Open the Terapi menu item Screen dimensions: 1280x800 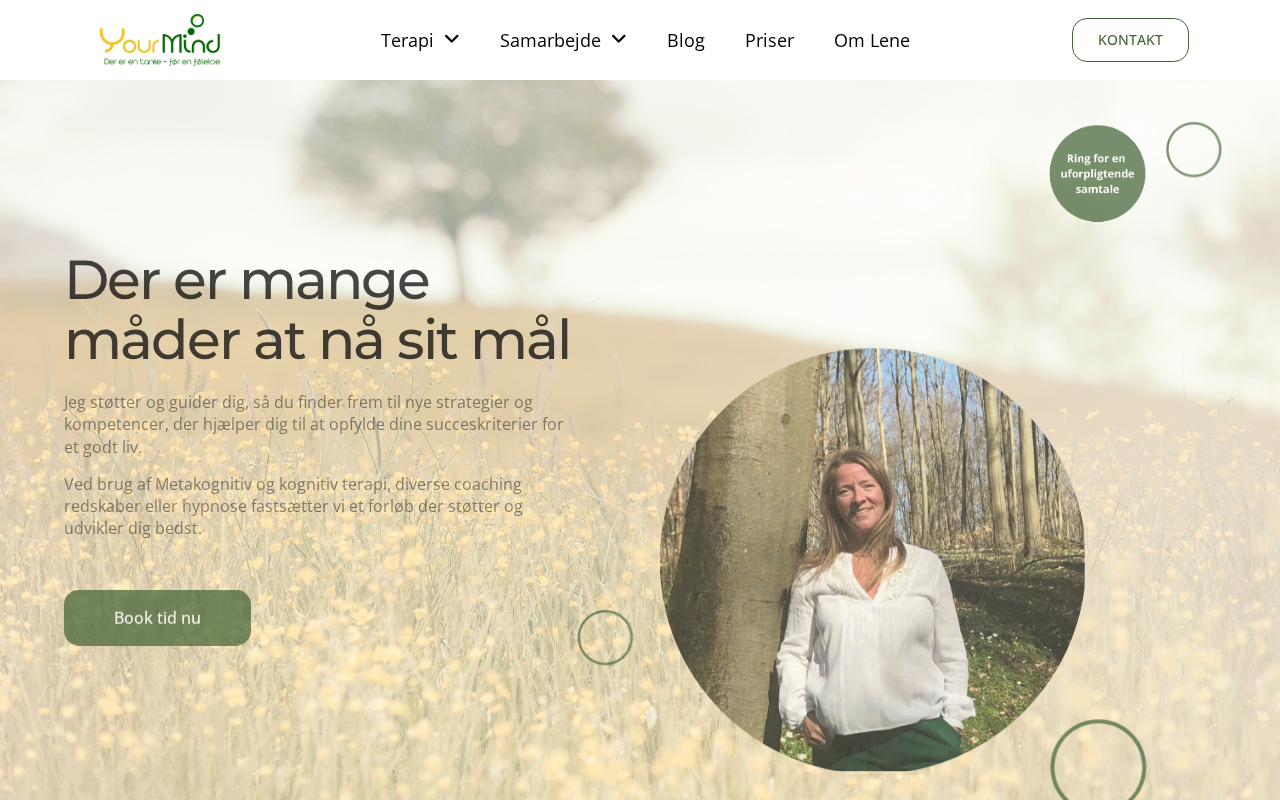[407, 40]
